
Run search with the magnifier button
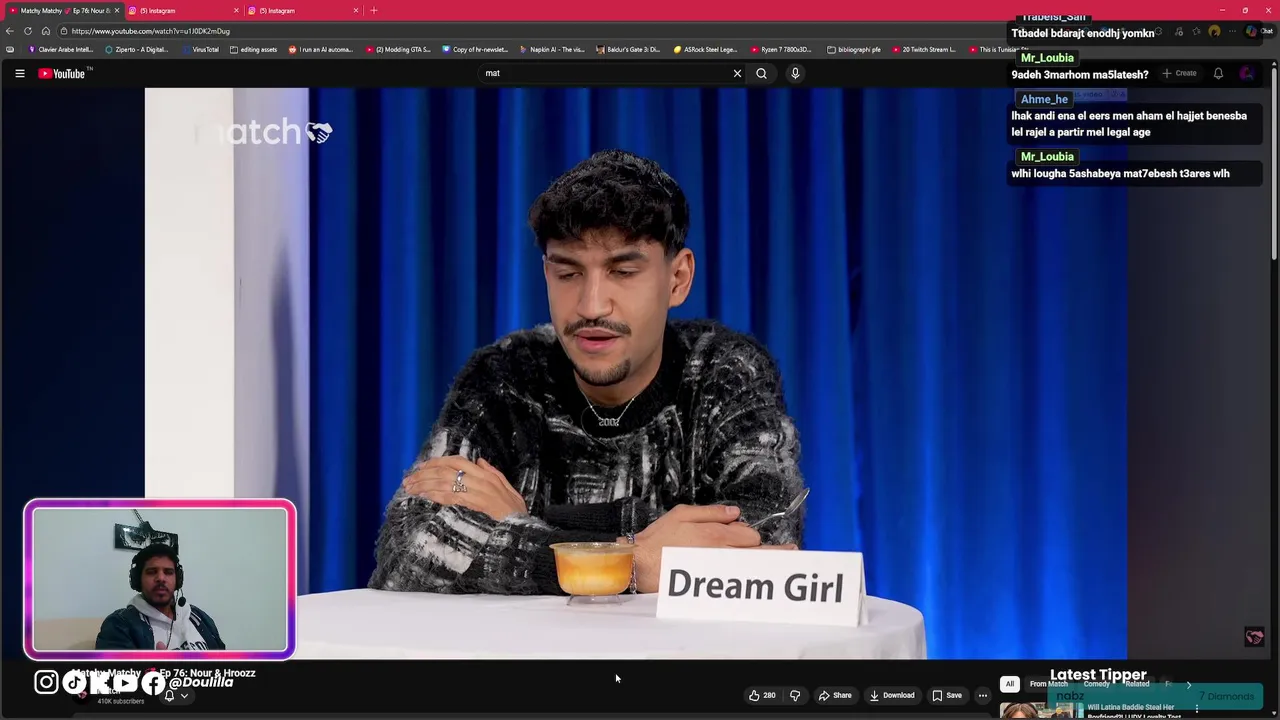[761, 73]
